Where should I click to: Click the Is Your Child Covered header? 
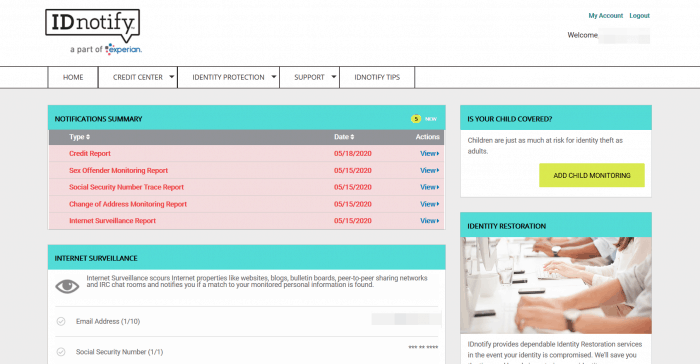(556, 118)
